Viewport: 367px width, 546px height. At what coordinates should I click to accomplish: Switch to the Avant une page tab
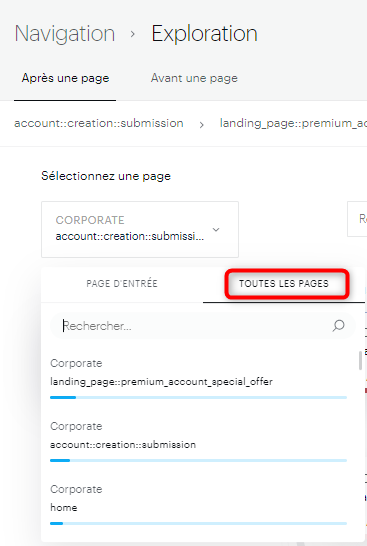point(194,78)
